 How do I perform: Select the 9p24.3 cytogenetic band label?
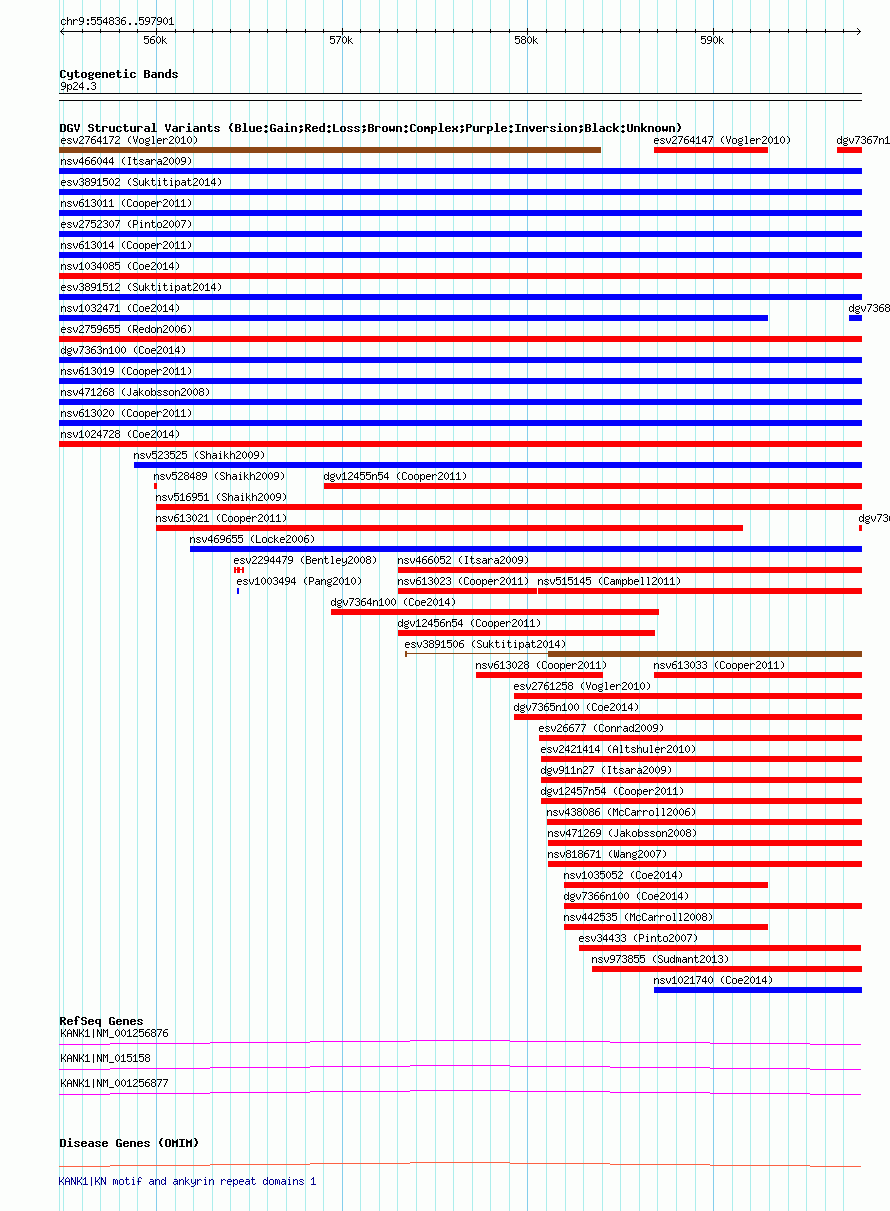pyautogui.click(x=78, y=87)
